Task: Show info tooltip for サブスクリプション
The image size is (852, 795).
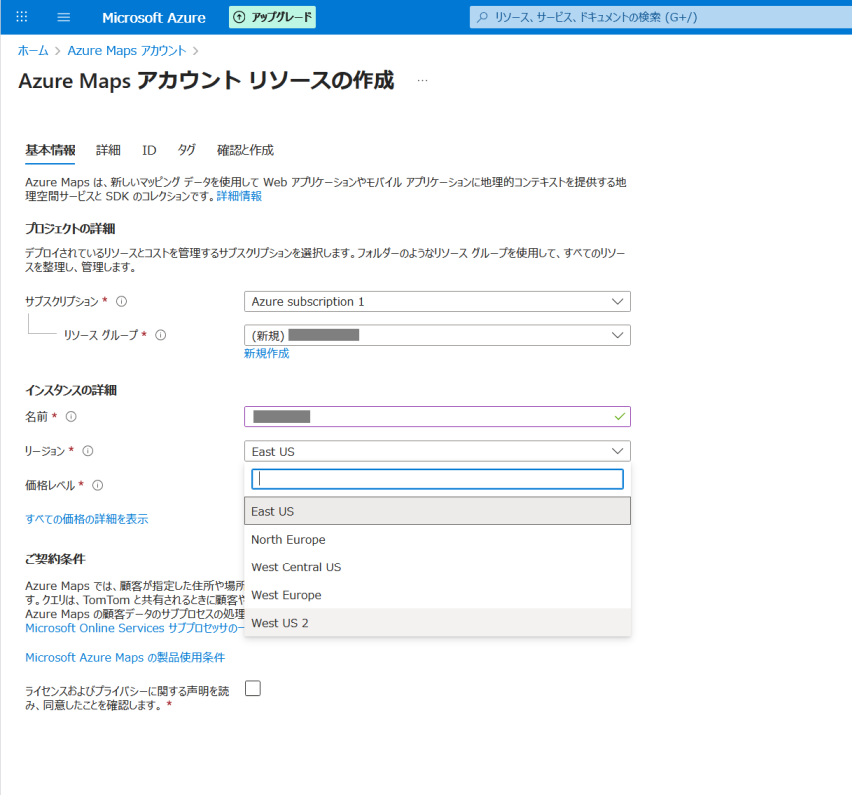Action: click(x=122, y=301)
